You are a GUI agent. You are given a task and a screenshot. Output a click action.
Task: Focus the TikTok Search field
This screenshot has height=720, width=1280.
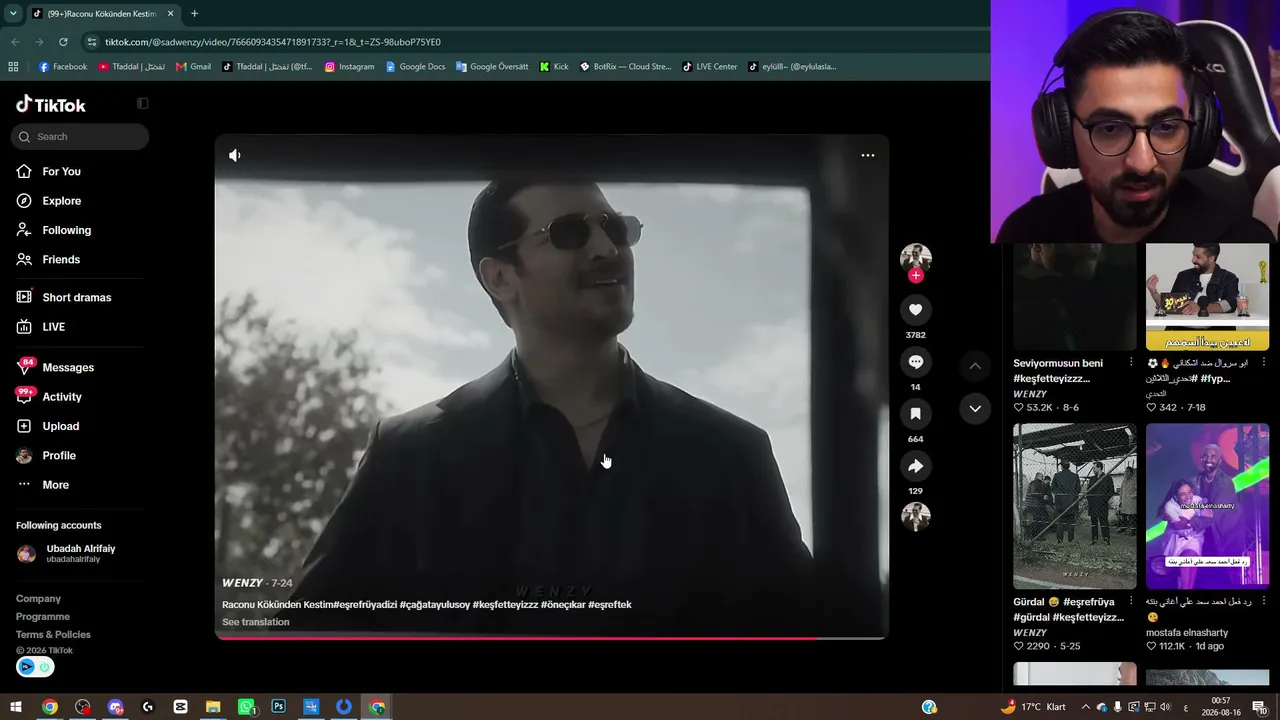pos(80,137)
